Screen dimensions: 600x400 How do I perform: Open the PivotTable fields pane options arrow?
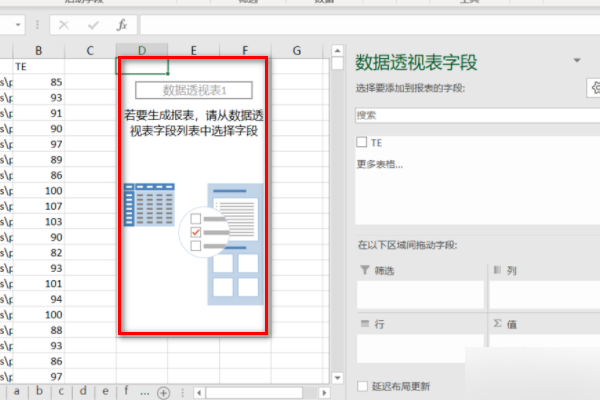577,60
